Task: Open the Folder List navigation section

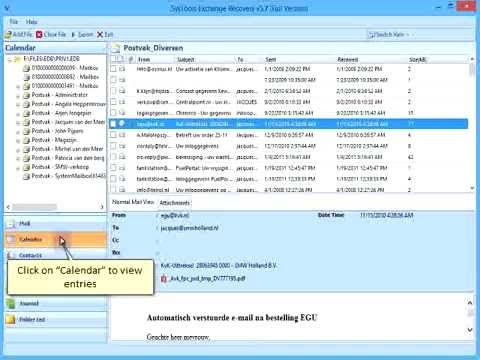Action: [x=56, y=319]
